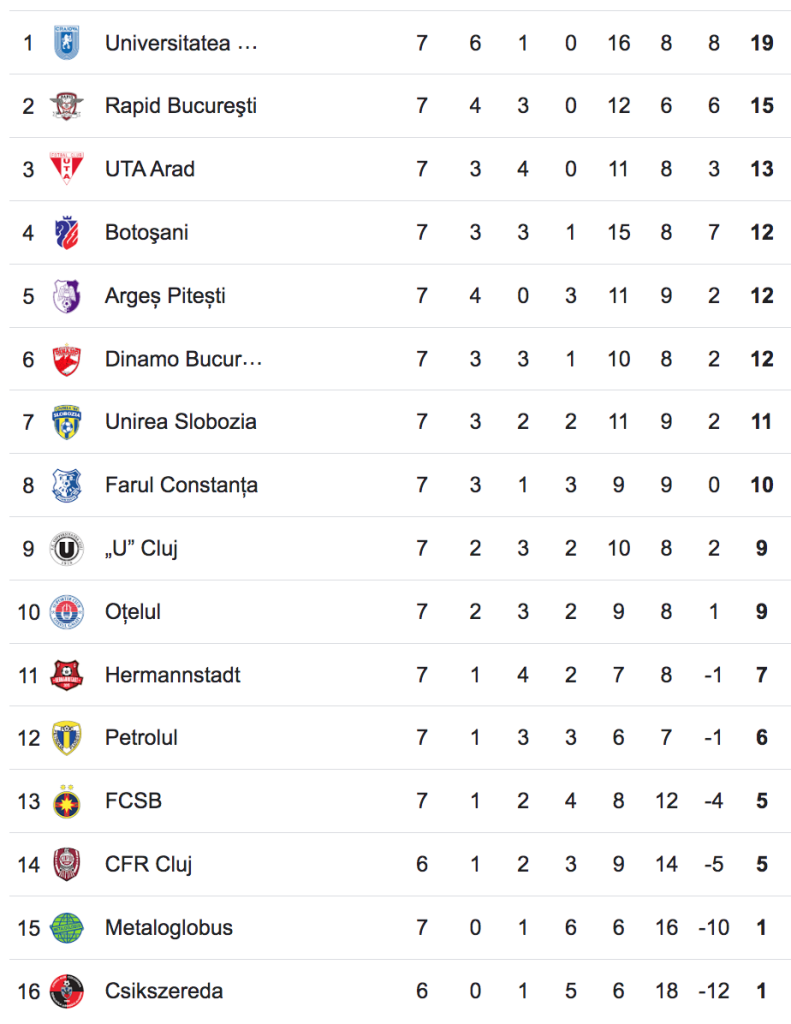
Task: Select Universitatea's 19 points value
Action: pos(762,43)
